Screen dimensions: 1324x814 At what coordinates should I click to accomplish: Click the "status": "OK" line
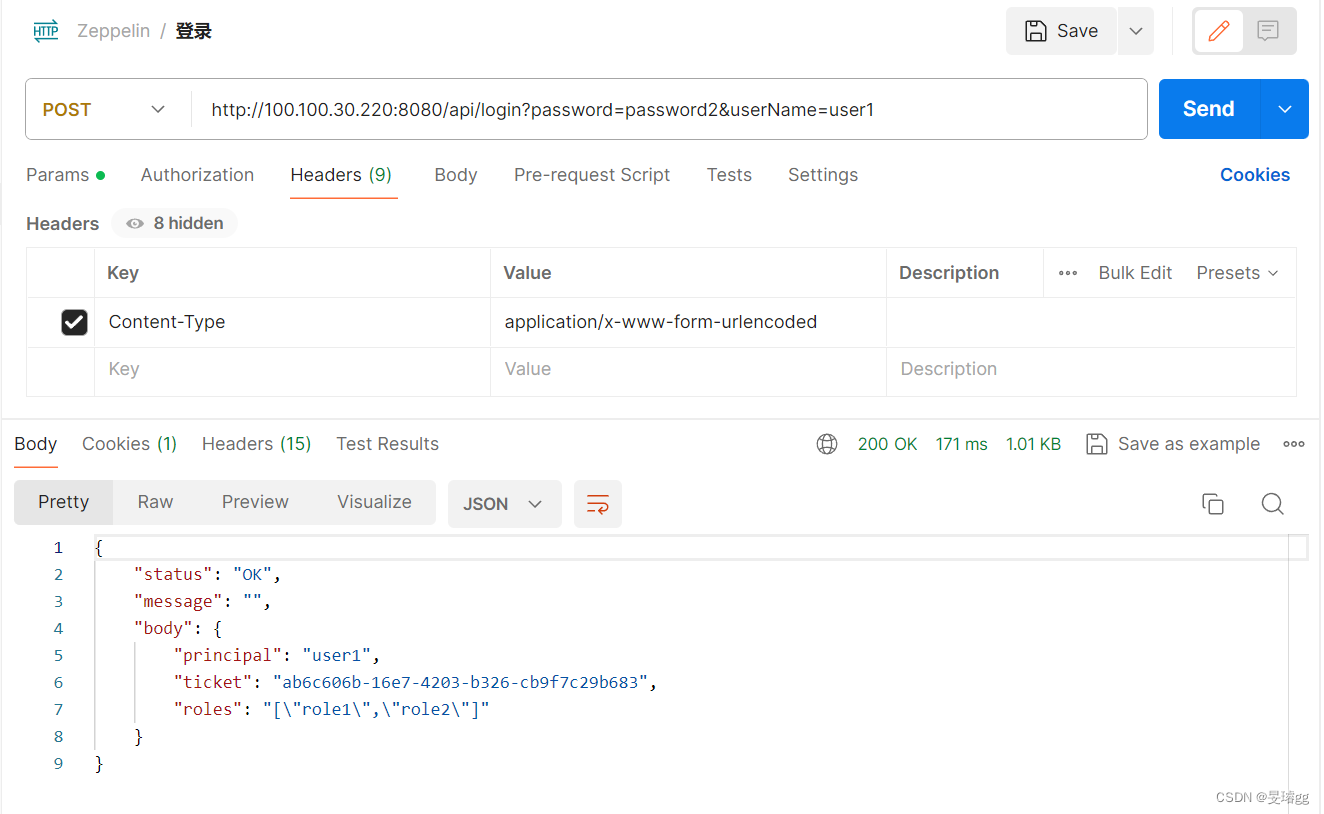(208, 575)
